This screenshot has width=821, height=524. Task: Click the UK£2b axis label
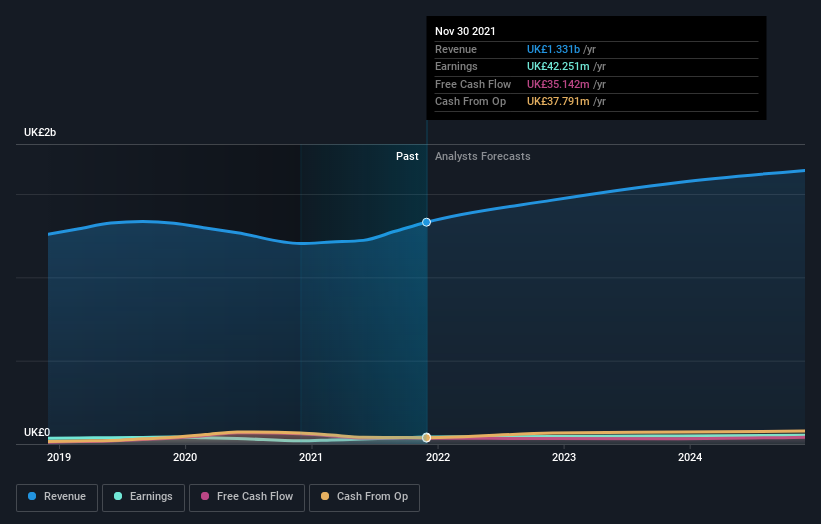[40, 132]
